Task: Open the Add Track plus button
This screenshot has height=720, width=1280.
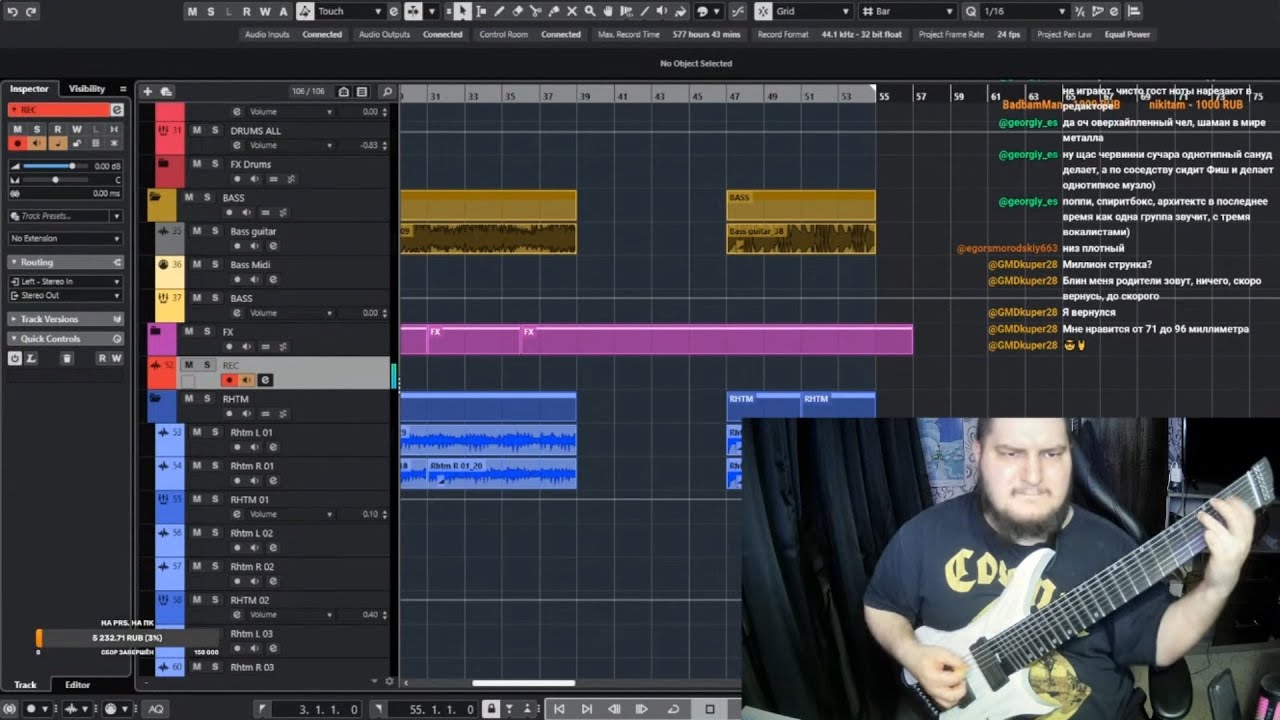Action: (x=147, y=91)
